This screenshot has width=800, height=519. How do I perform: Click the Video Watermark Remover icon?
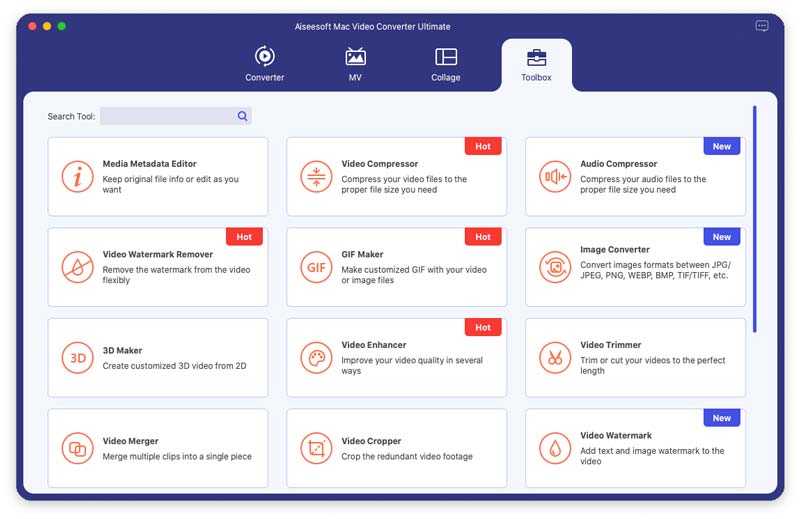coord(77,267)
